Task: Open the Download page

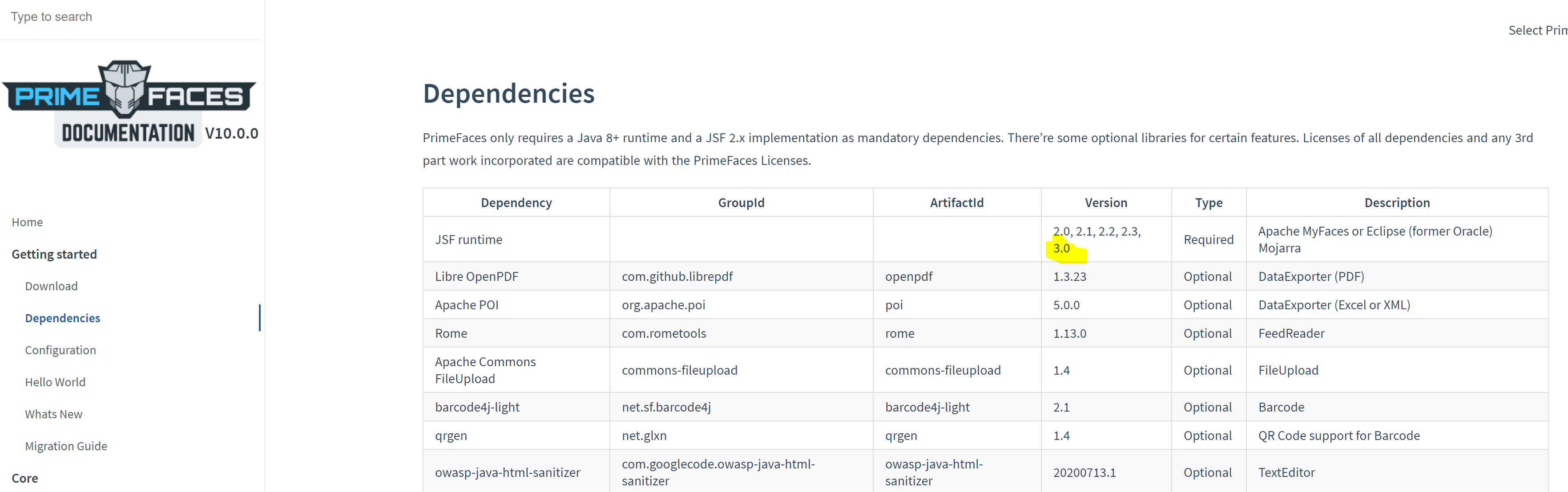Action: point(51,286)
